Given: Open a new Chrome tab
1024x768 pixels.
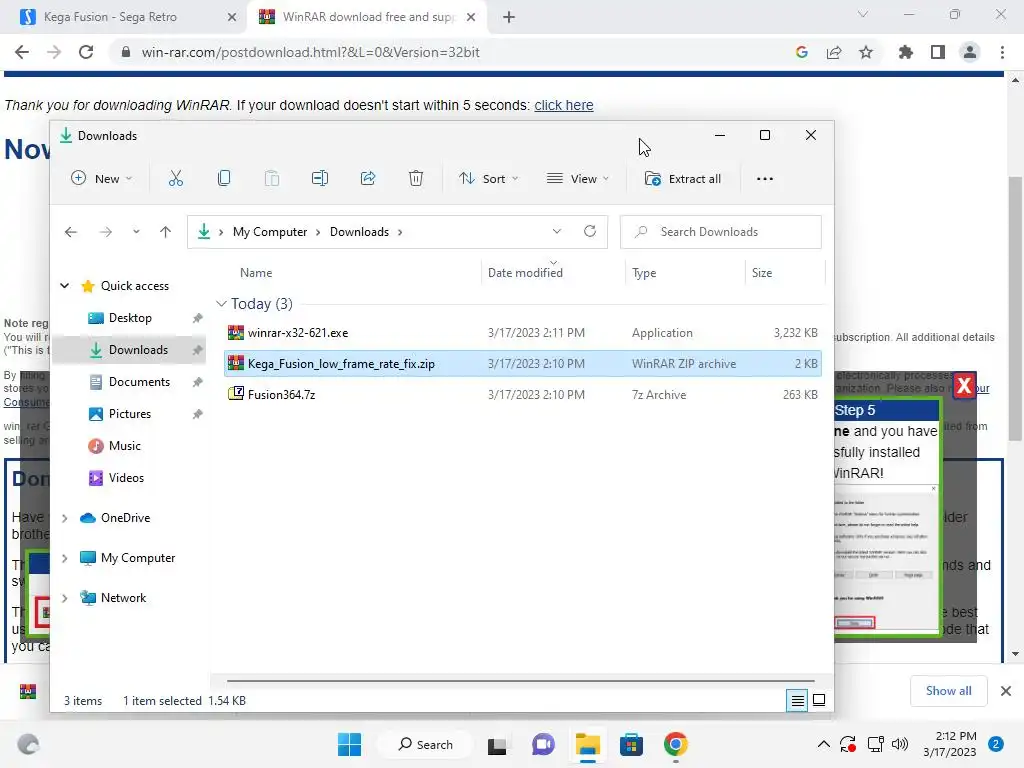Looking at the screenshot, I should (509, 17).
